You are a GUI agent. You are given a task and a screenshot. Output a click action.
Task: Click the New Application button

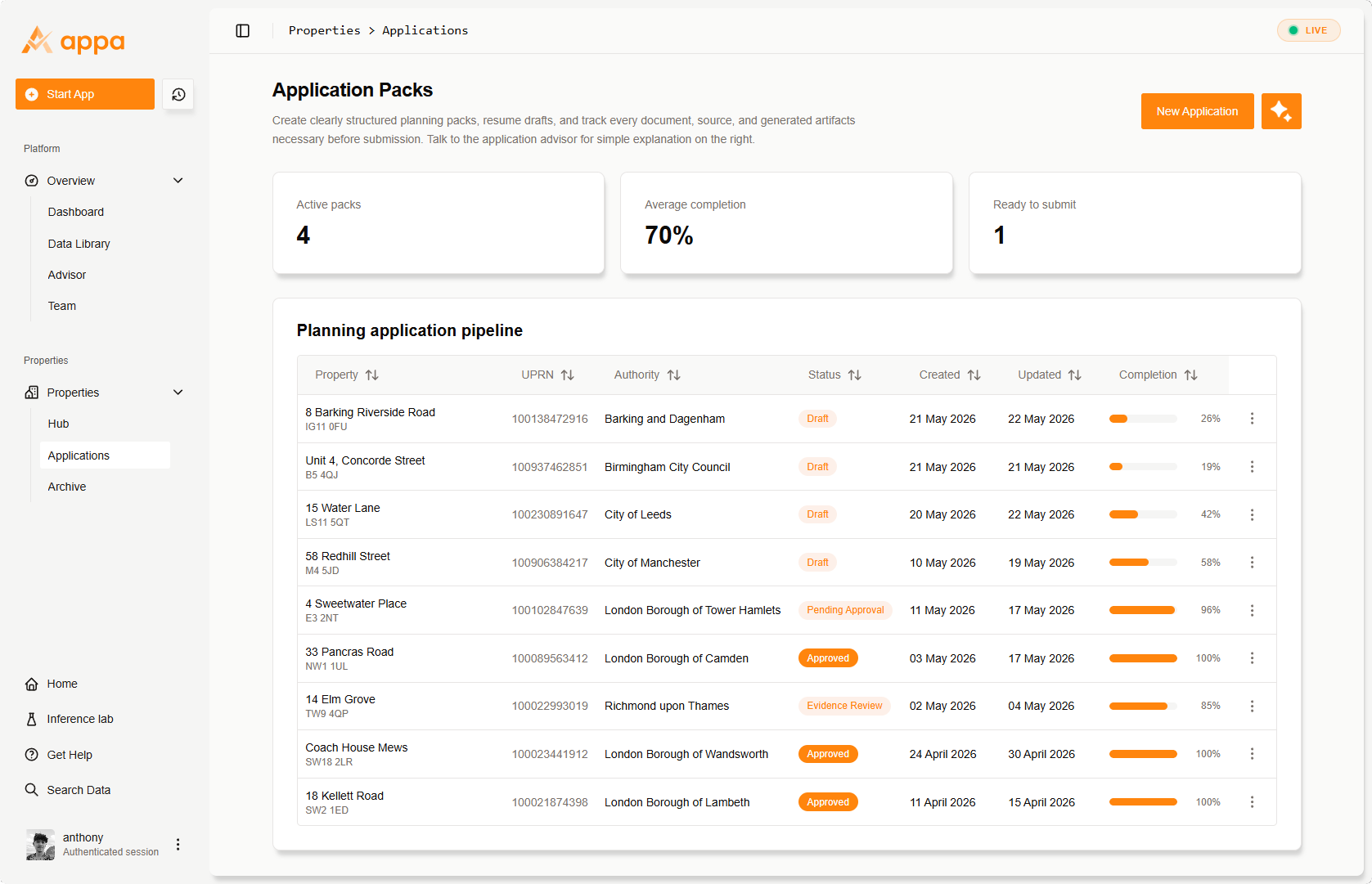(x=1197, y=111)
